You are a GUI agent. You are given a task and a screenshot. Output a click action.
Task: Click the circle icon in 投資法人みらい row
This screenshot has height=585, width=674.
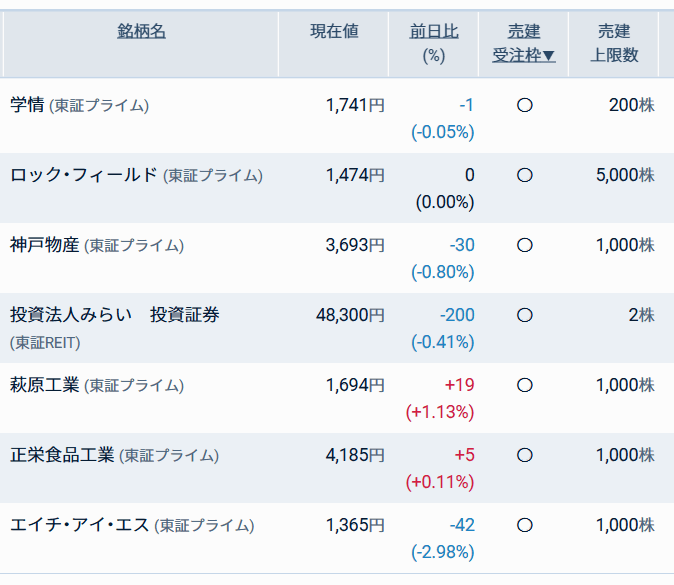tap(524, 315)
